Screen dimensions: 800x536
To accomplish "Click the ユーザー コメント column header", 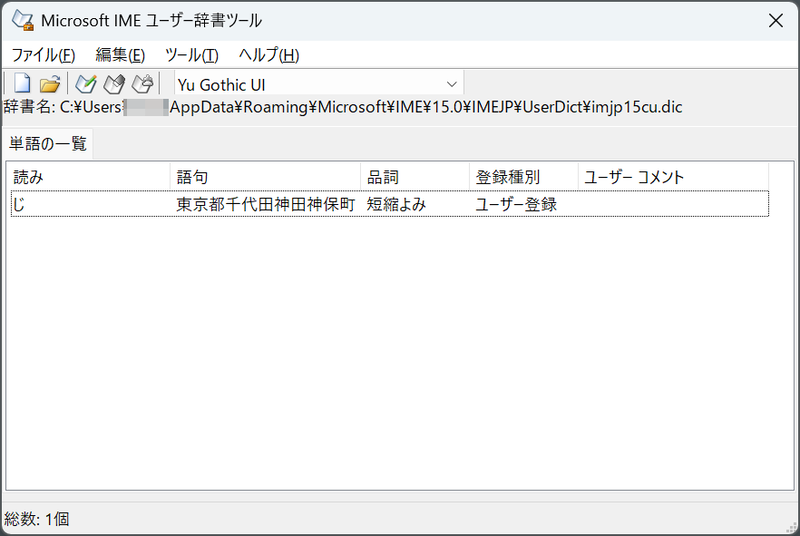I will [673, 177].
